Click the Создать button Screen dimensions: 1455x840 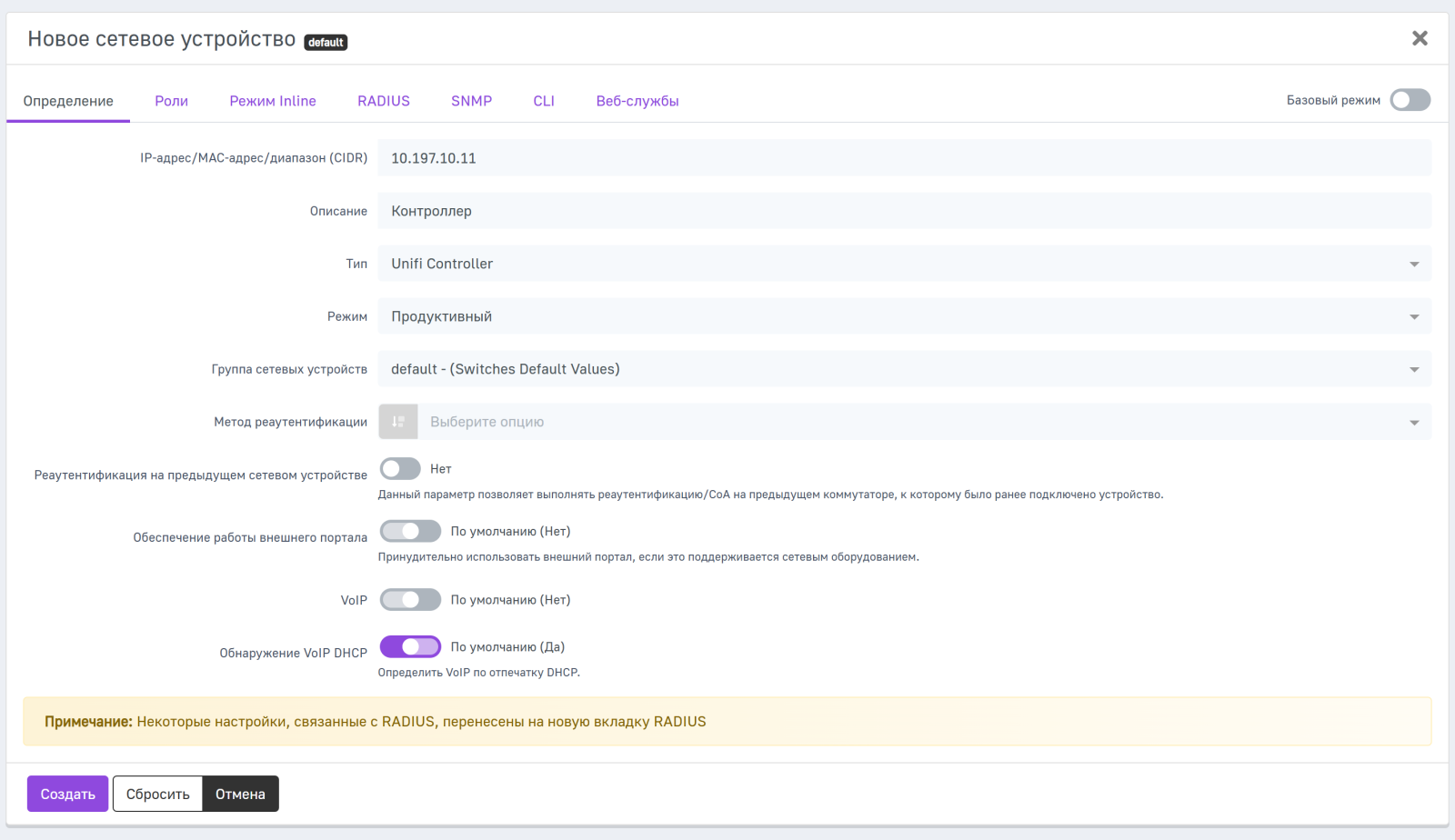point(67,794)
